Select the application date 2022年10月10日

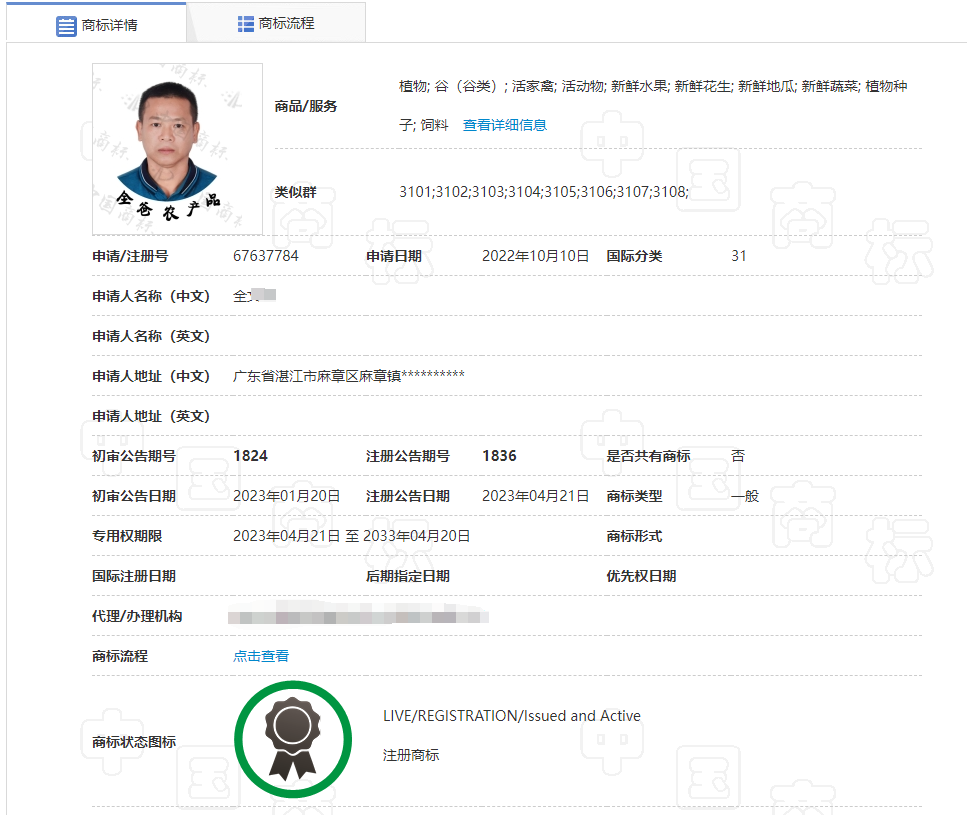point(535,256)
